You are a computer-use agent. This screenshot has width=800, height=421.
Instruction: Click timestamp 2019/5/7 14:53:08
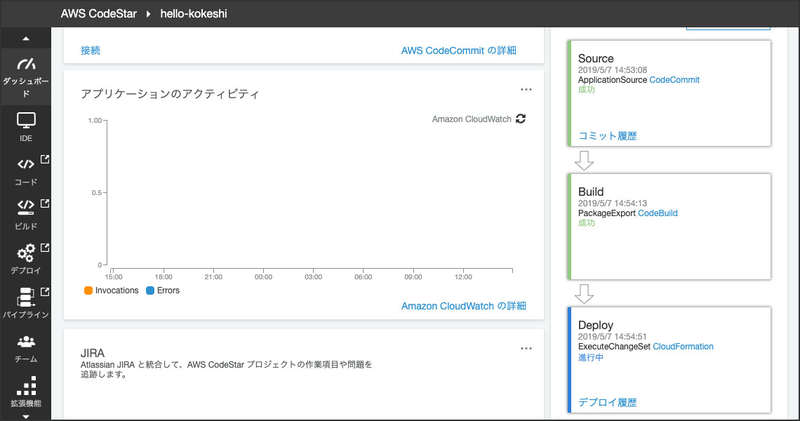[612, 70]
